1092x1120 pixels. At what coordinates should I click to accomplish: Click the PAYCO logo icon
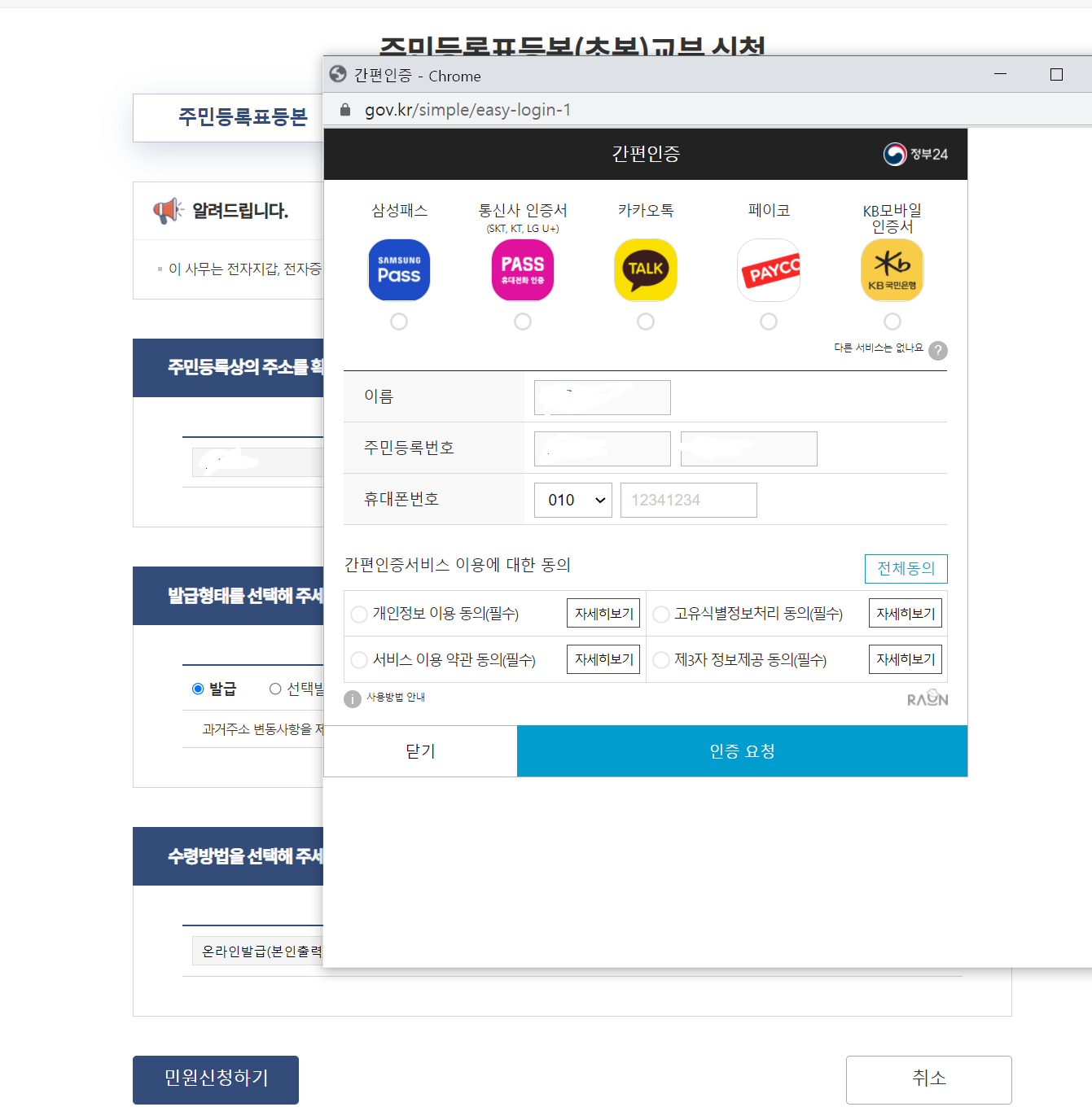pyautogui.click(x=769, y=270)
